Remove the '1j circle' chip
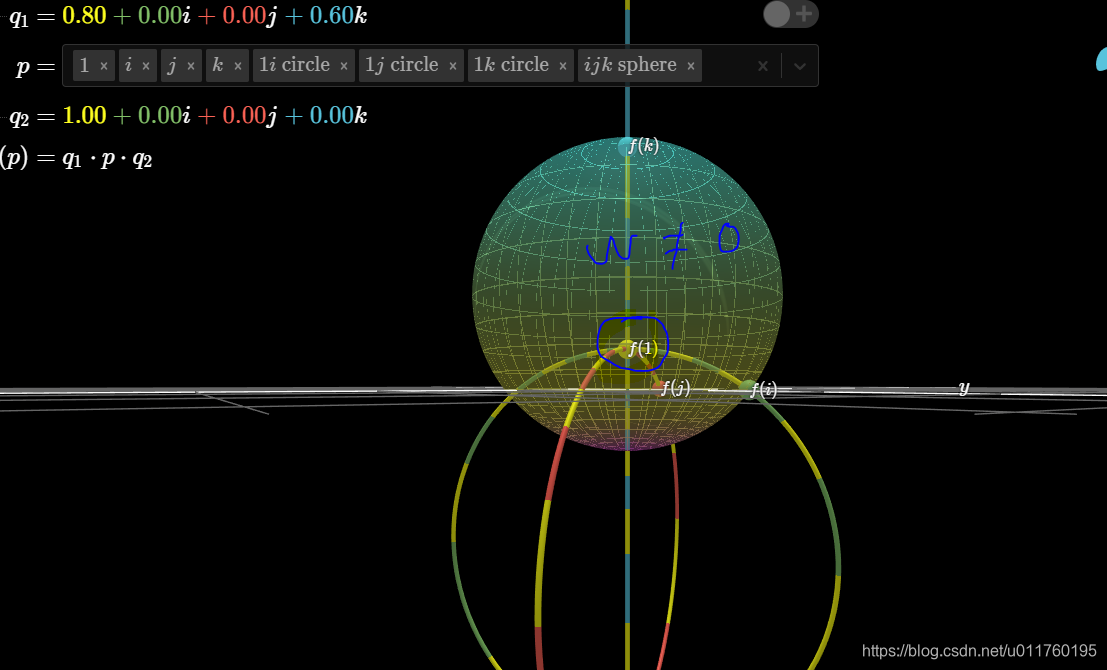The width and height of the screenshot is (1107, 670). (x=453, y=66)
